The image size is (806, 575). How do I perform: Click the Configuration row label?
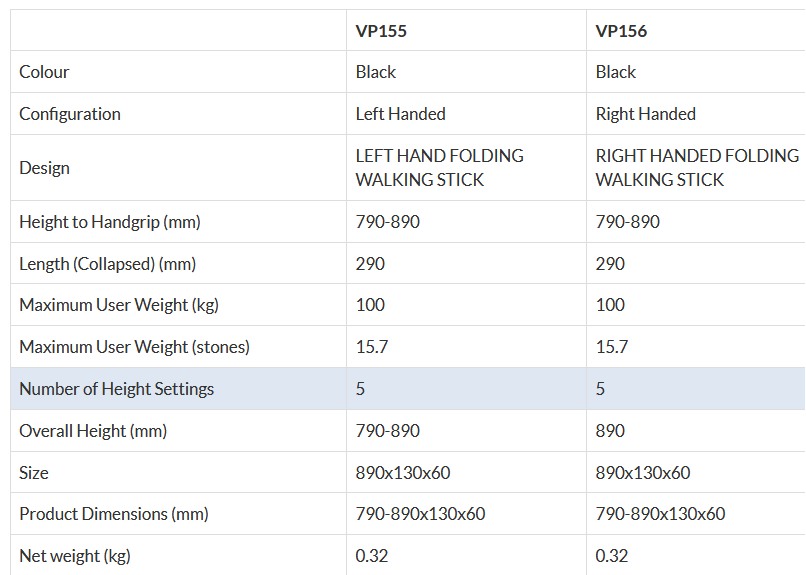70,114
